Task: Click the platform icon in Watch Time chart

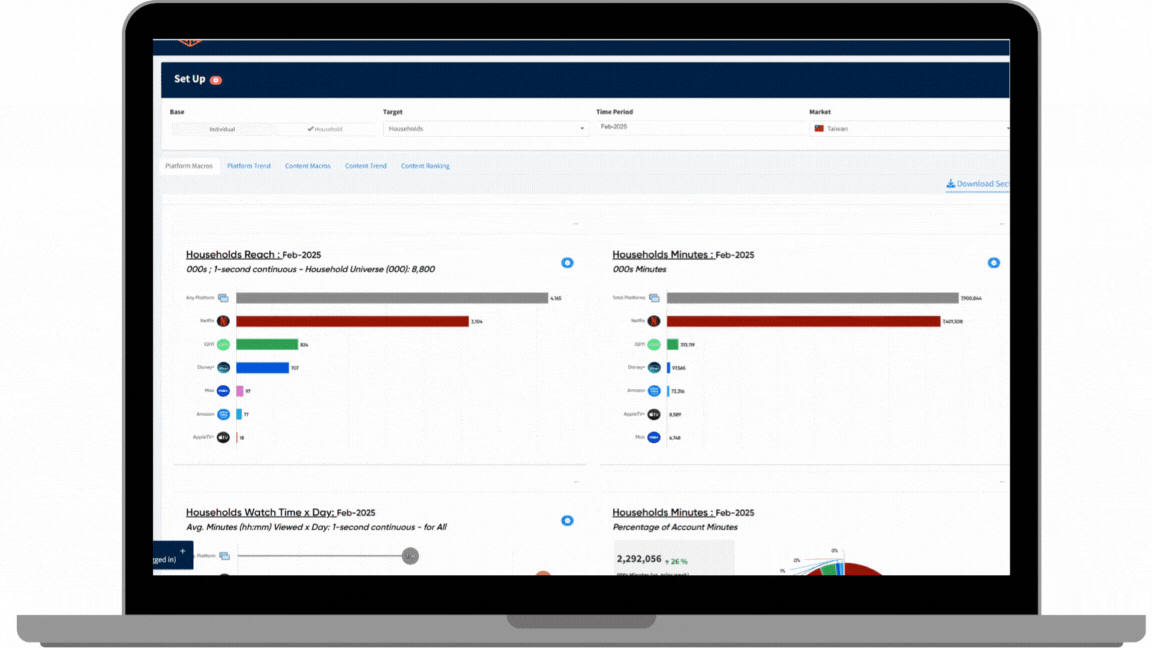Action: (225, 556)
